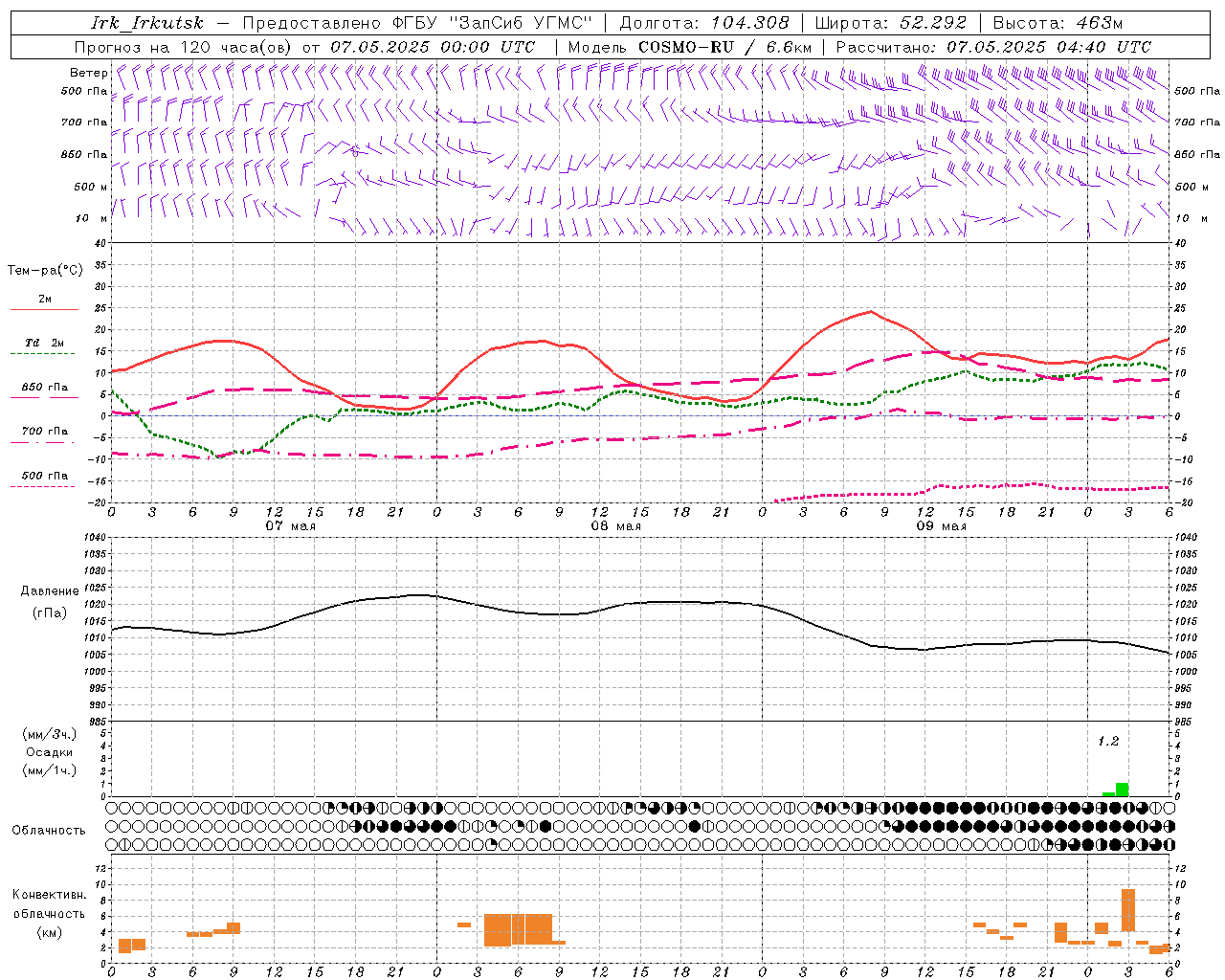Viewport: 1225px width, 980px height.
Task: Click the Рассчитано: 07.05.2025 04:40 UTC text
Action: tap(993, 47)
